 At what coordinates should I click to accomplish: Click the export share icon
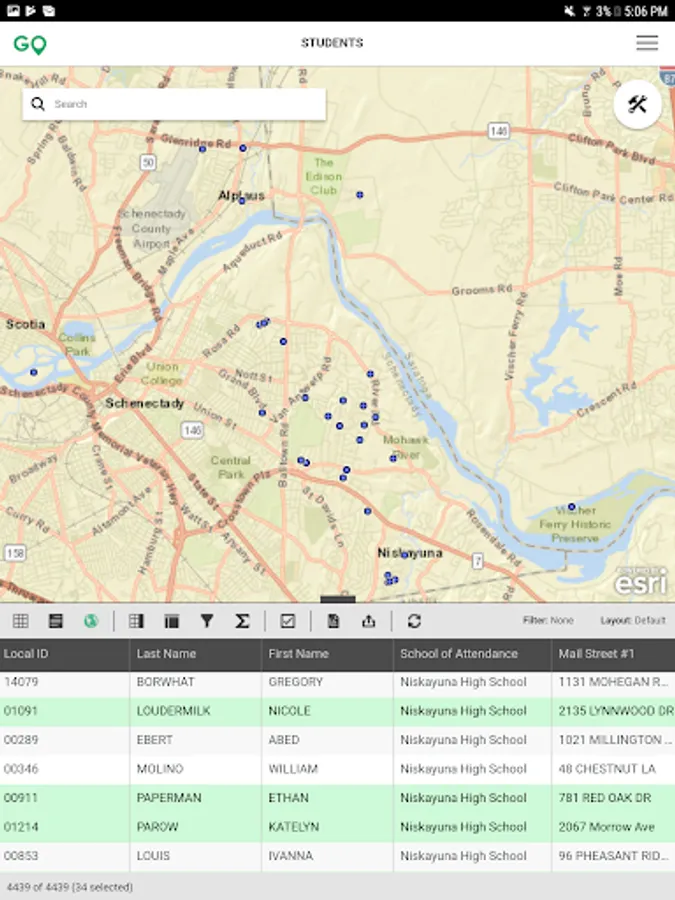click(x=368, y=621)
